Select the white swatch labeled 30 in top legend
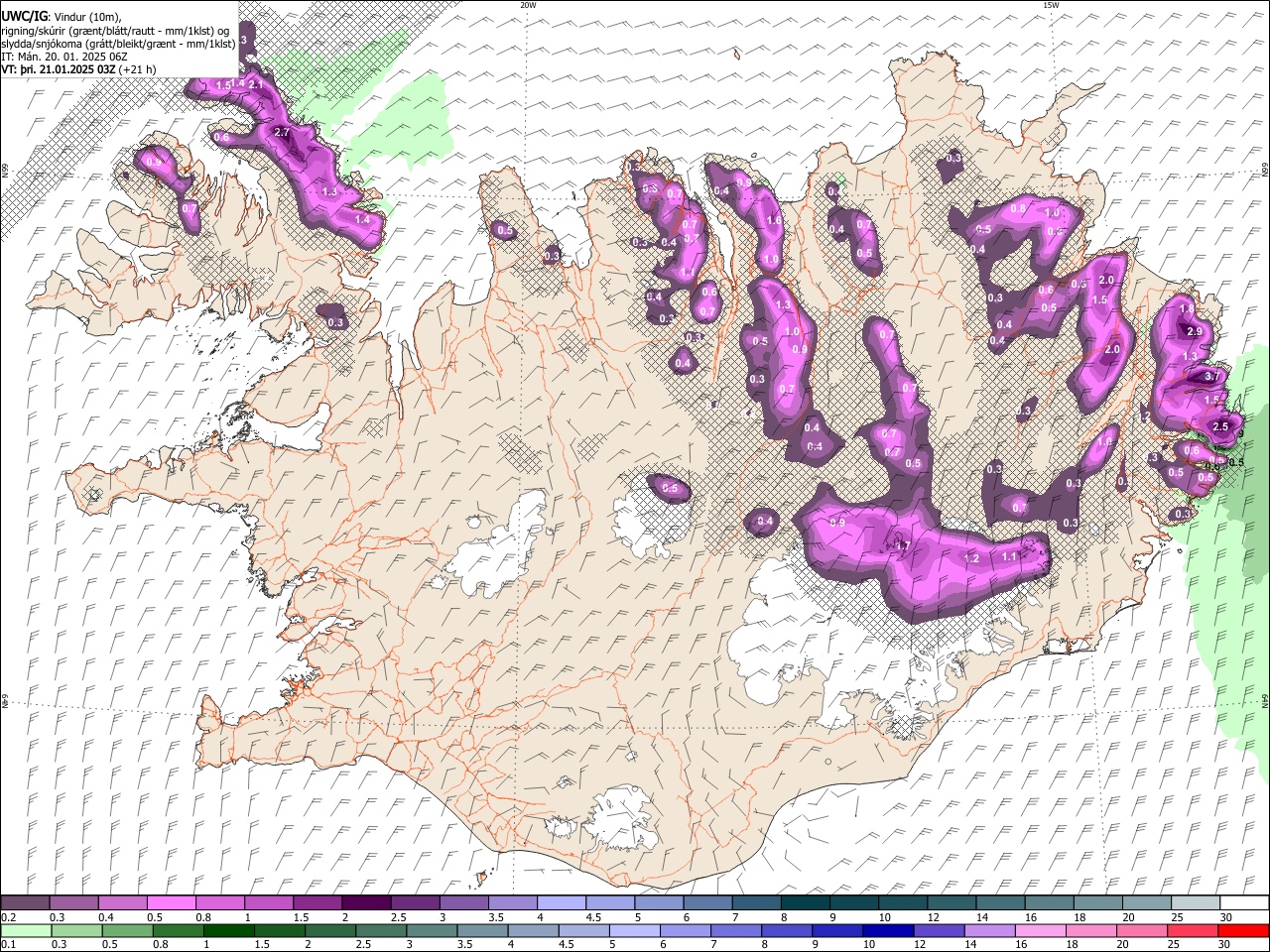This screenshot has width=1270, height=952. [x=1243, y=903]
